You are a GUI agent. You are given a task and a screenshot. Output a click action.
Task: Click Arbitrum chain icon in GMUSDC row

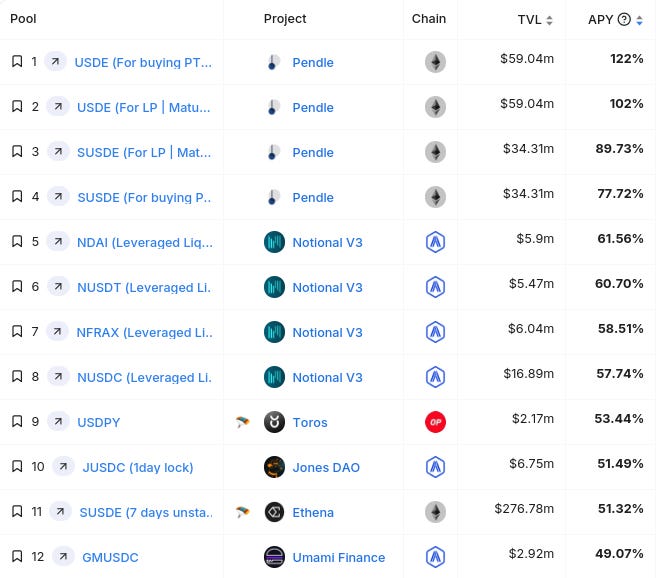click(435, 557)
